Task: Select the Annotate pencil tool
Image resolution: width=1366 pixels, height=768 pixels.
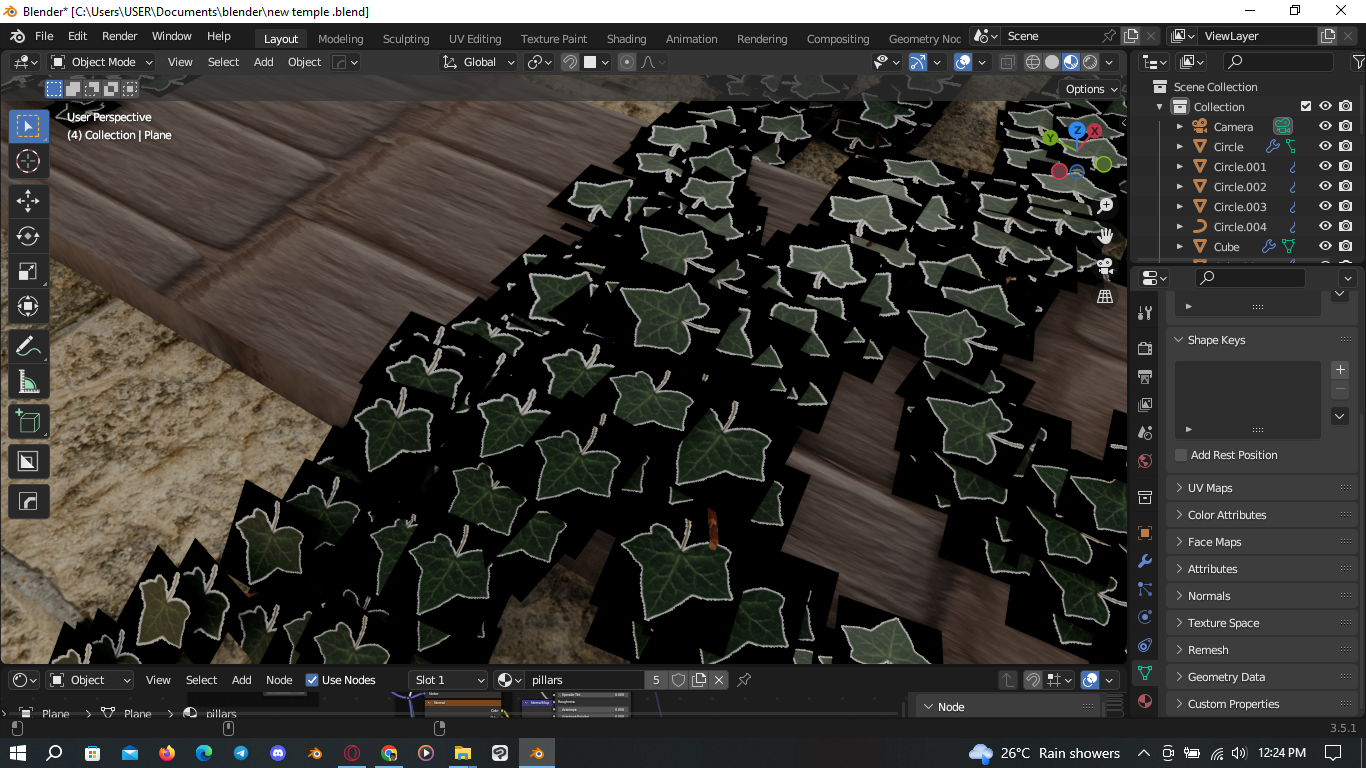Action: point(28,347)
